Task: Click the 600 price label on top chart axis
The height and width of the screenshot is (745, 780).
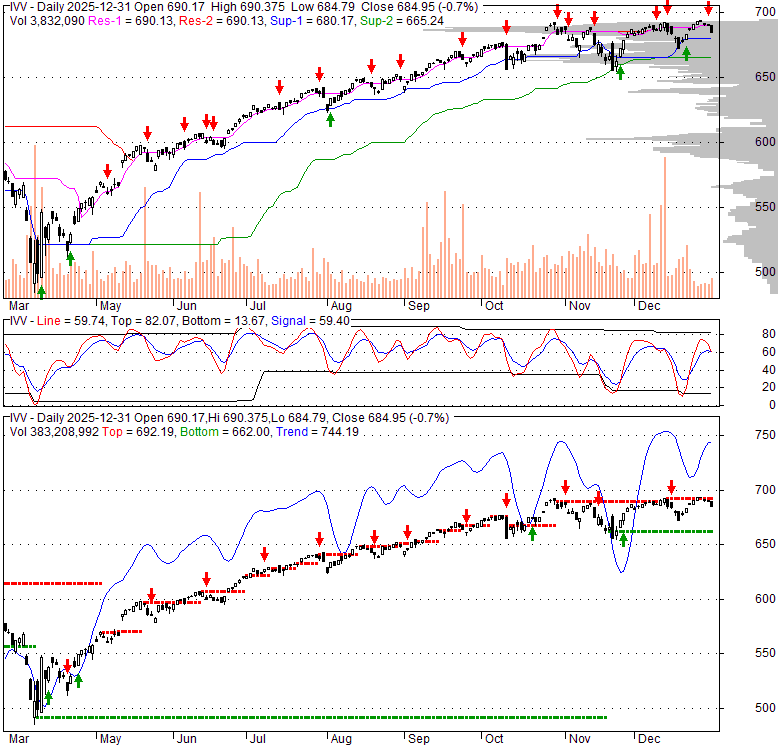Action: [765, 142]
